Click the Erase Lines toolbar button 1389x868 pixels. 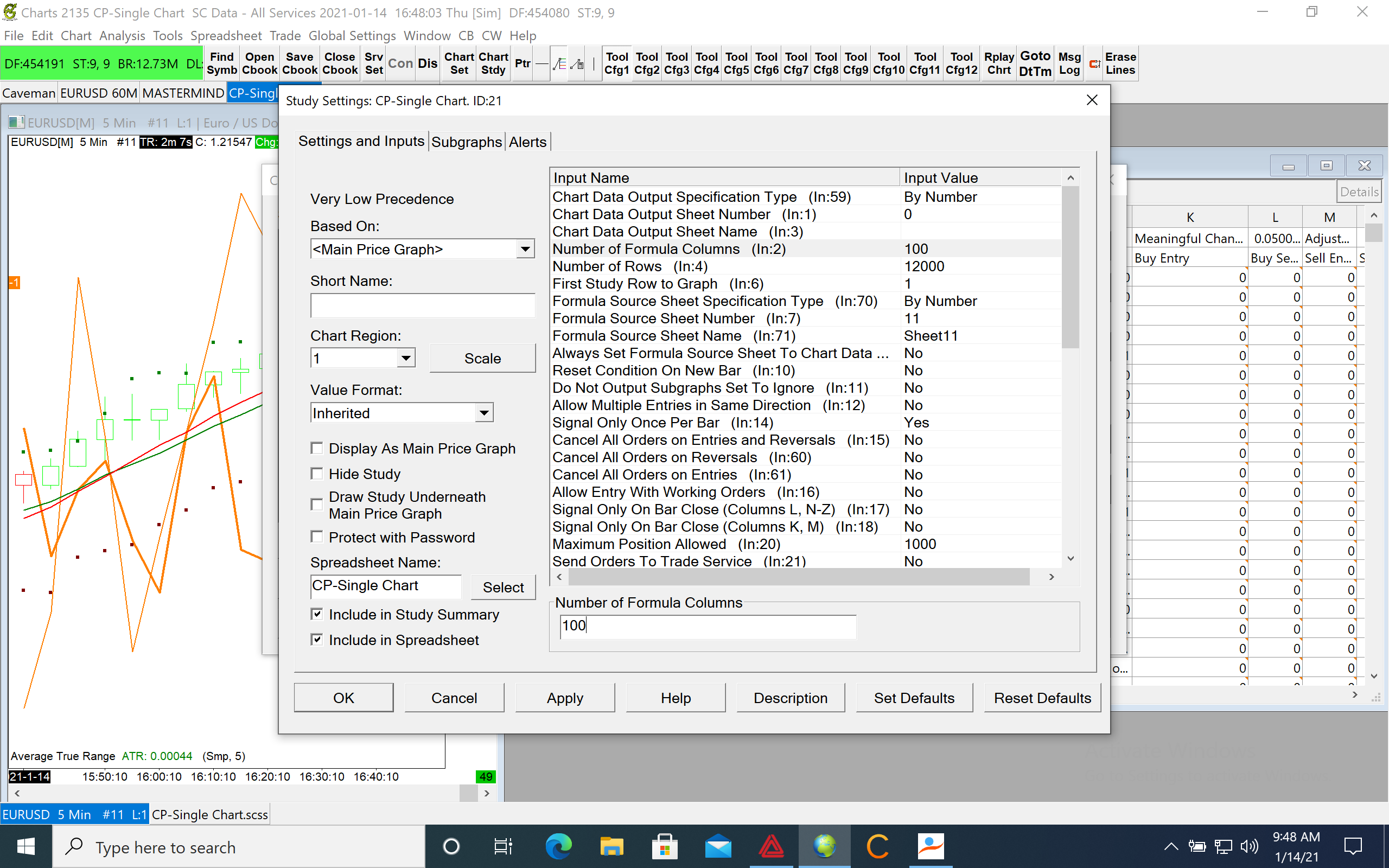coord(1120,63)
